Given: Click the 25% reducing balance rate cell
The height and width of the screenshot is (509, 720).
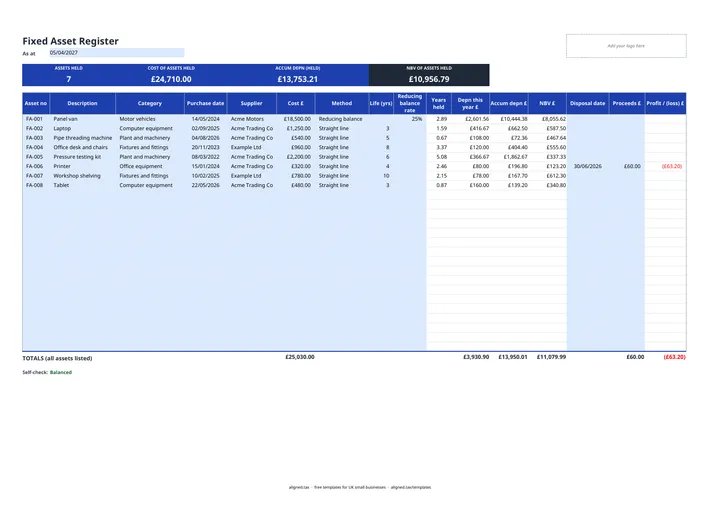Looking at the screenshot, I should (410, 119).
